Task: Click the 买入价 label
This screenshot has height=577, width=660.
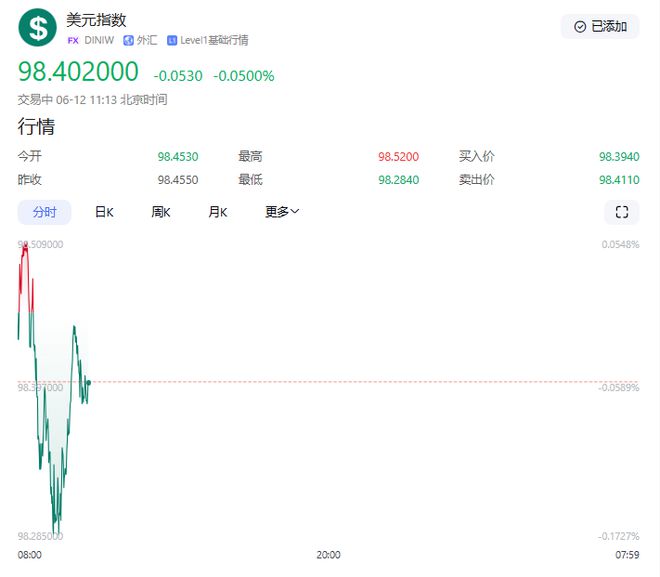Action: point(477,157)
